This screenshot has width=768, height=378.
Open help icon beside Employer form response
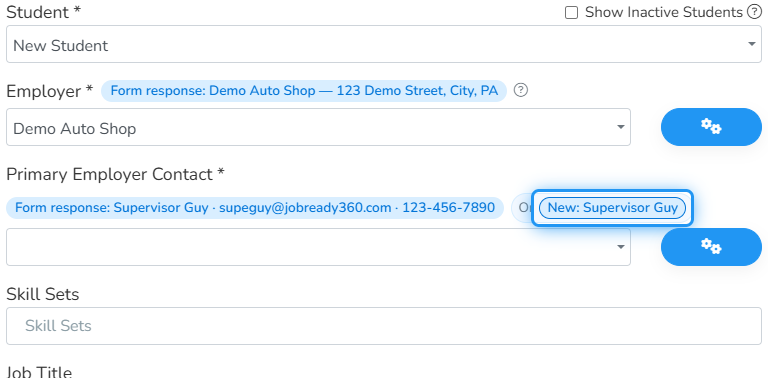click(521, 91)
